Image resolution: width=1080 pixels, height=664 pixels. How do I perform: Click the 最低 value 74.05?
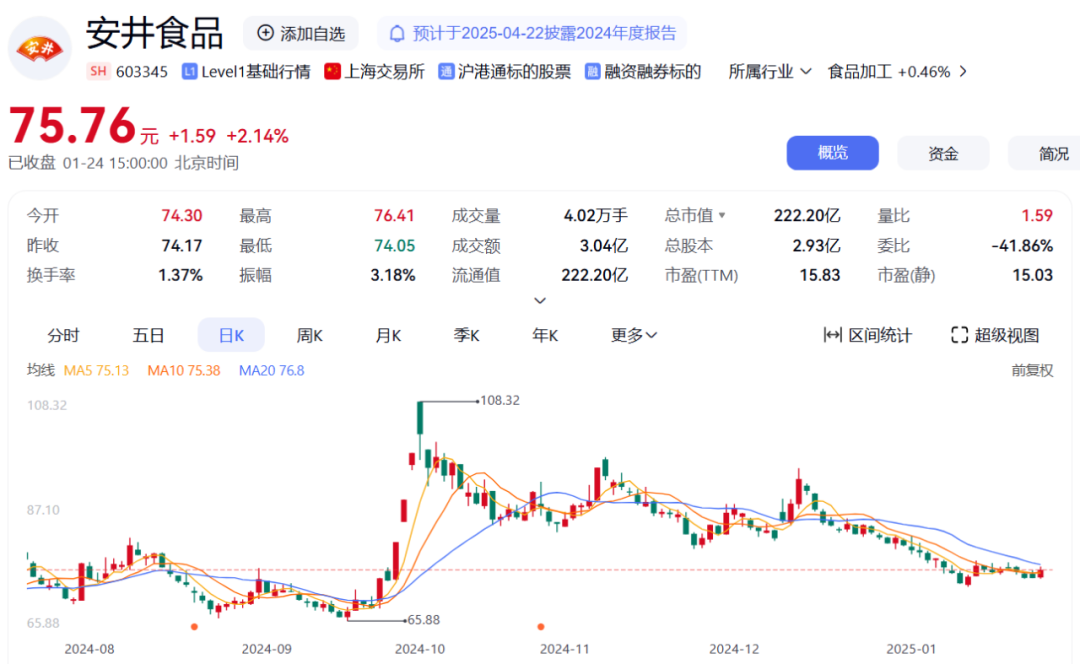tap(394, 245)
